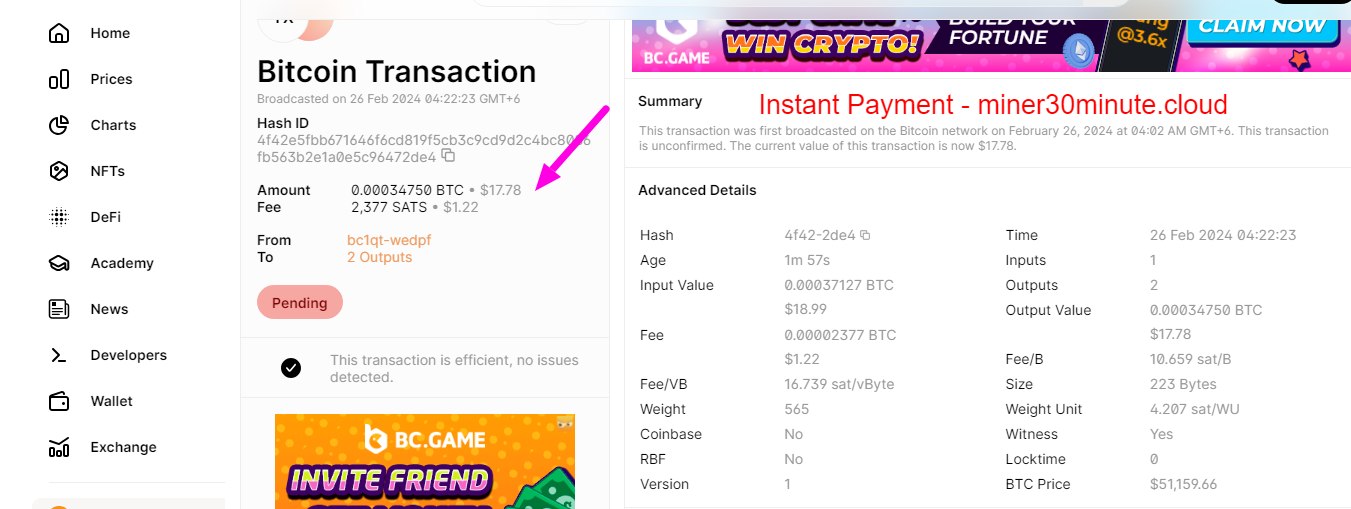The height and width of the screenshot is (509, 1351).
Task: Open the Prices icon in sidebar
Action: point(59,79)
